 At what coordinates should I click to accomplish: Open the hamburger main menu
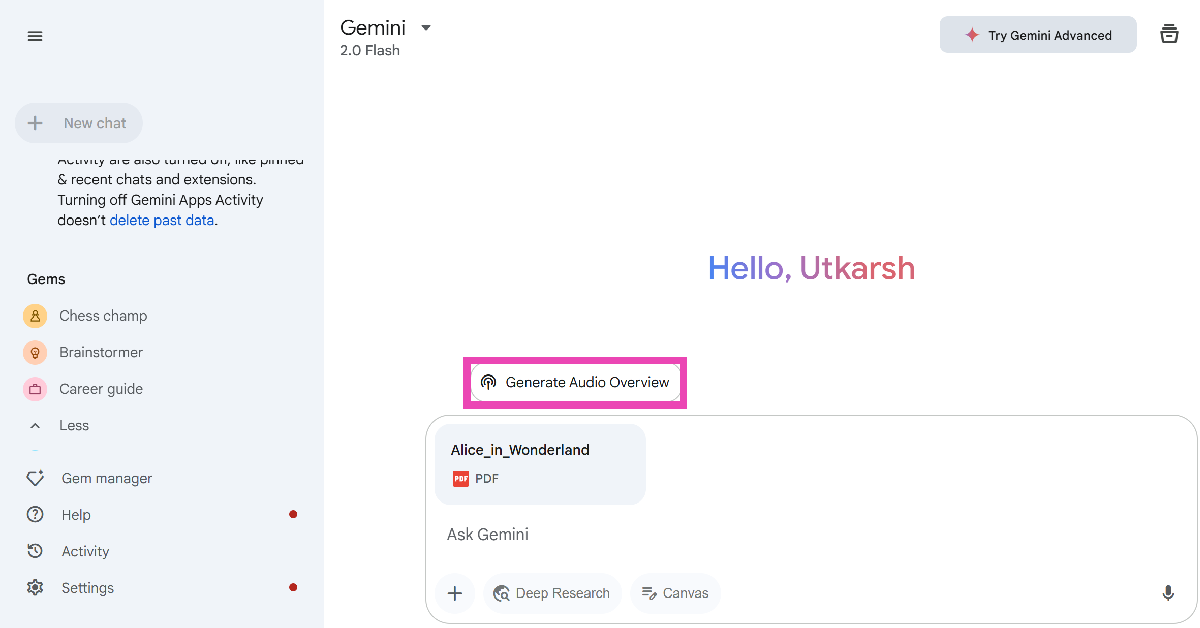(35, 36)
